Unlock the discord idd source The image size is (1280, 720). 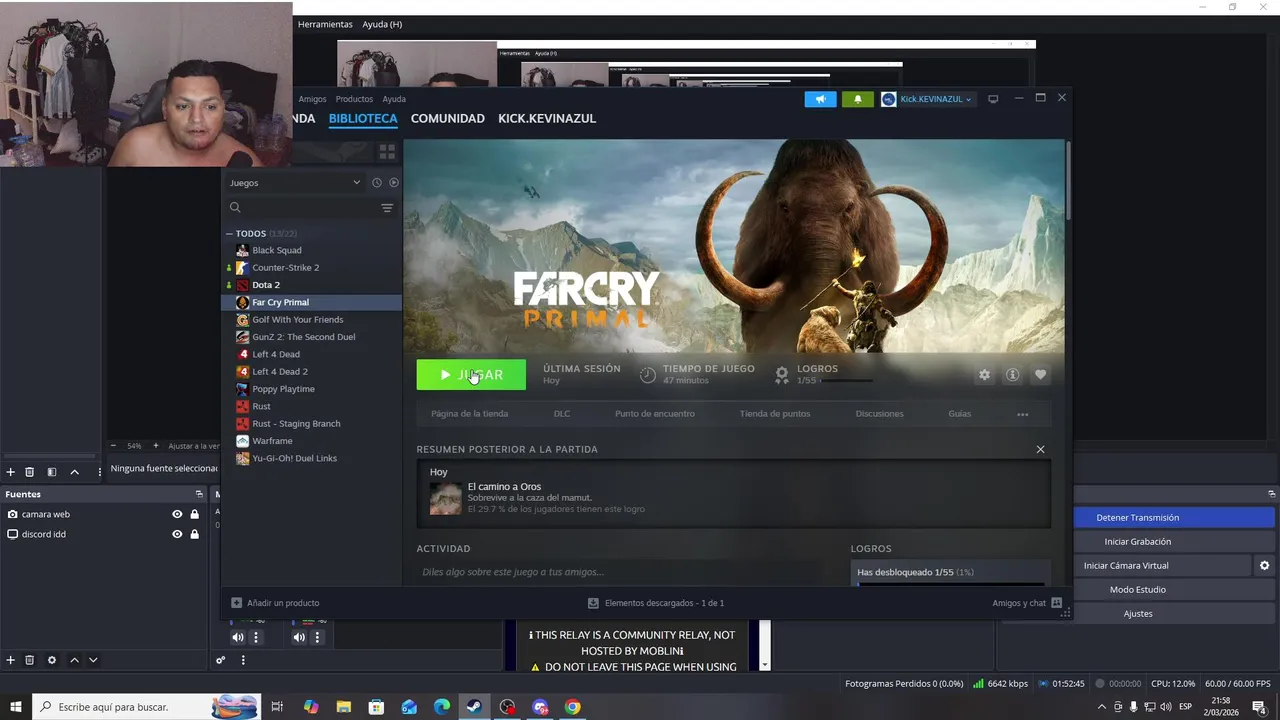[x=194, y=534]
